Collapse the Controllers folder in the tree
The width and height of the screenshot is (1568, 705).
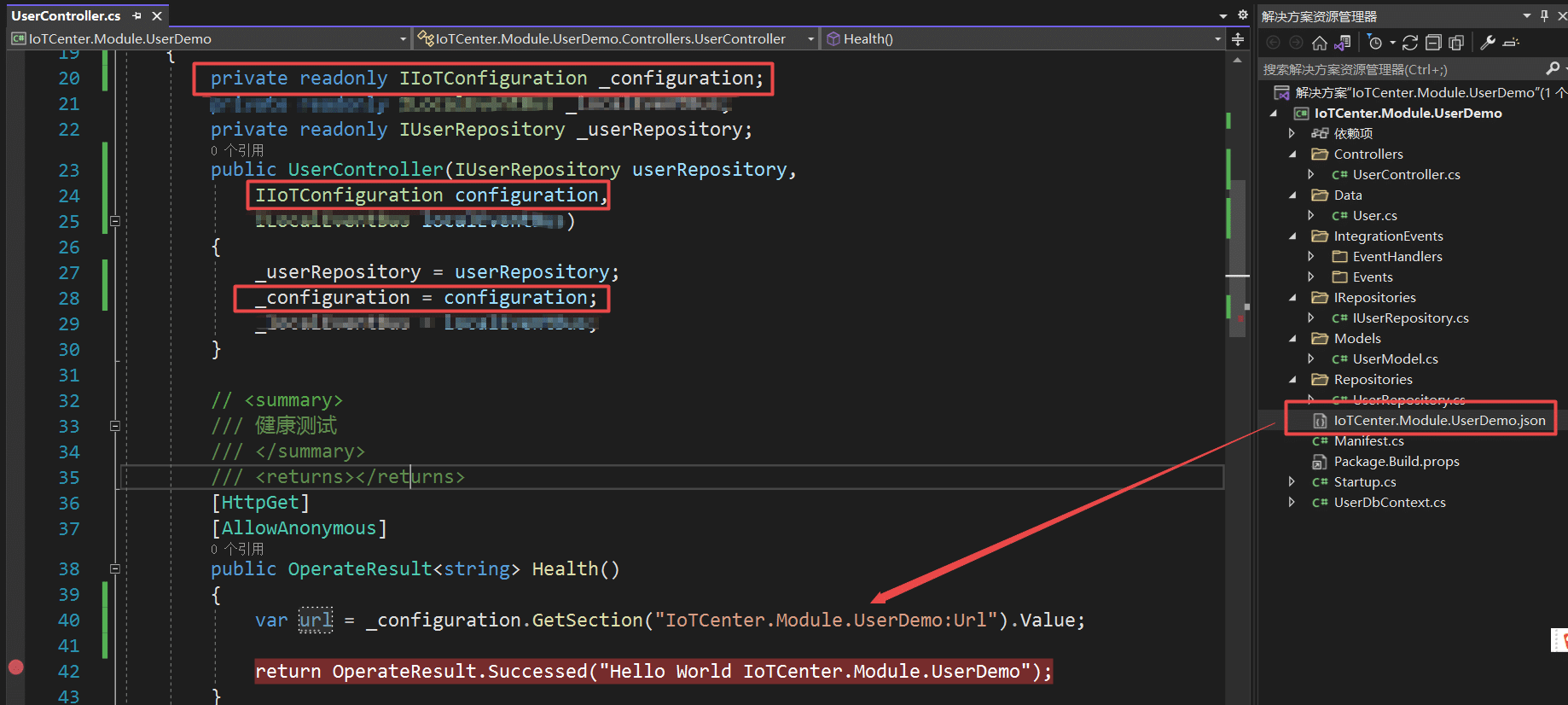pyautogui.click(x=1292, y=154)
